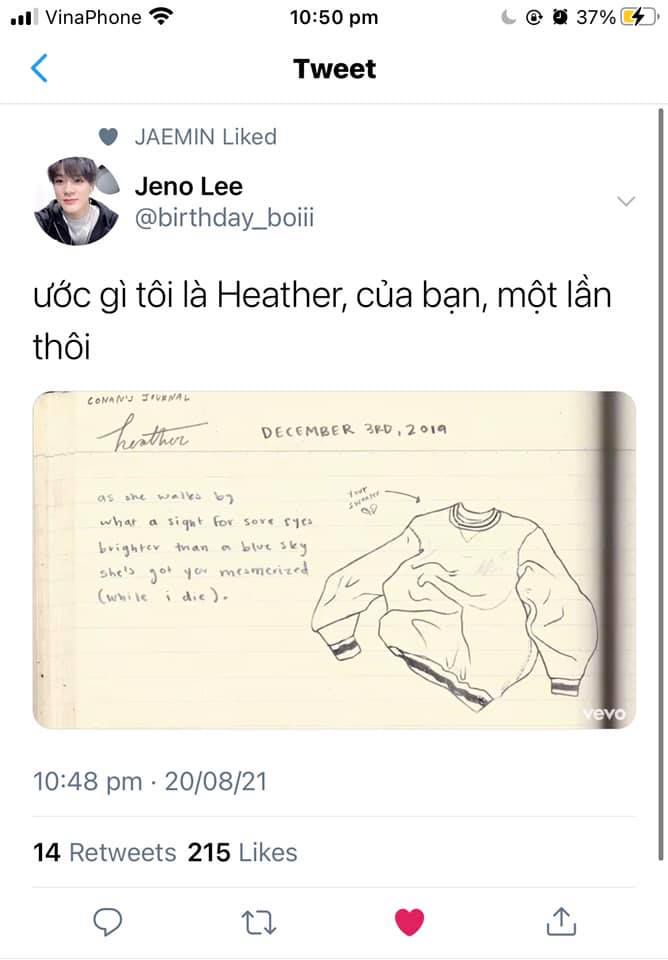This screenshot has height=960, width=668.
Task: View the 215 Likes list
Action: coord(242,852)
